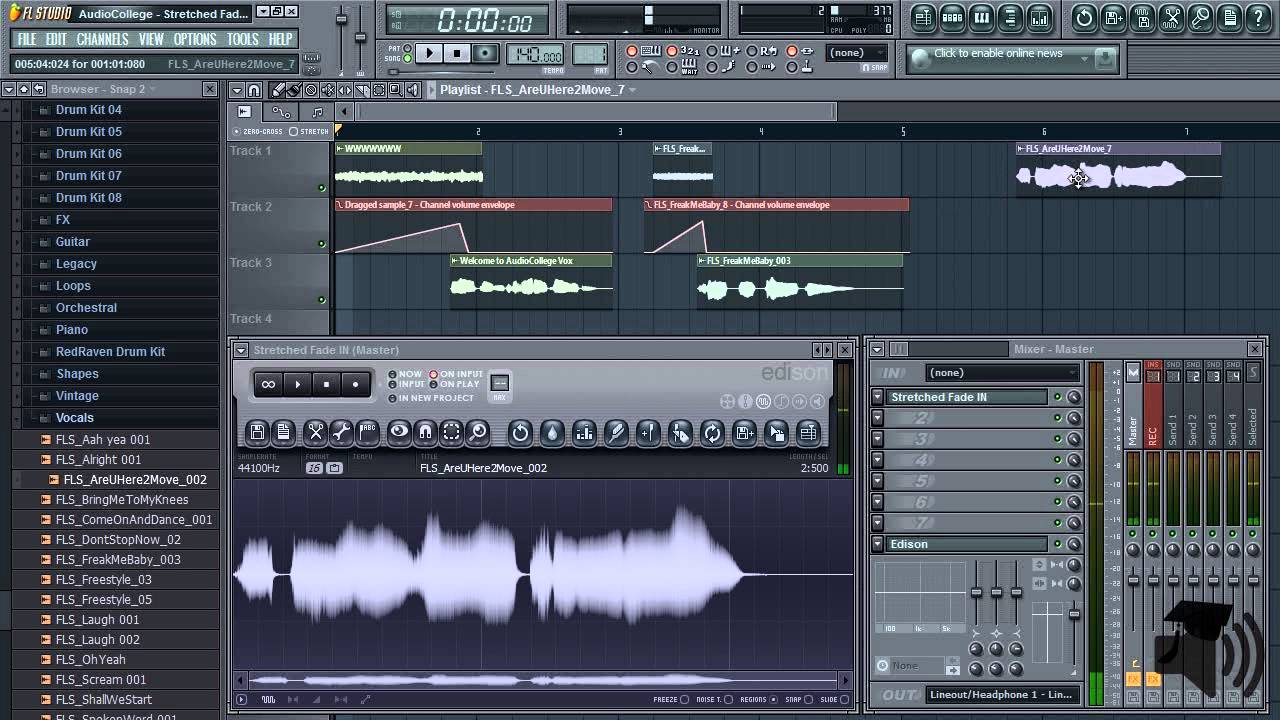Screen dimensions: 1280x720
Task: Open the Snap (none) dropdown in the toolbar
Action: [858, 53]
